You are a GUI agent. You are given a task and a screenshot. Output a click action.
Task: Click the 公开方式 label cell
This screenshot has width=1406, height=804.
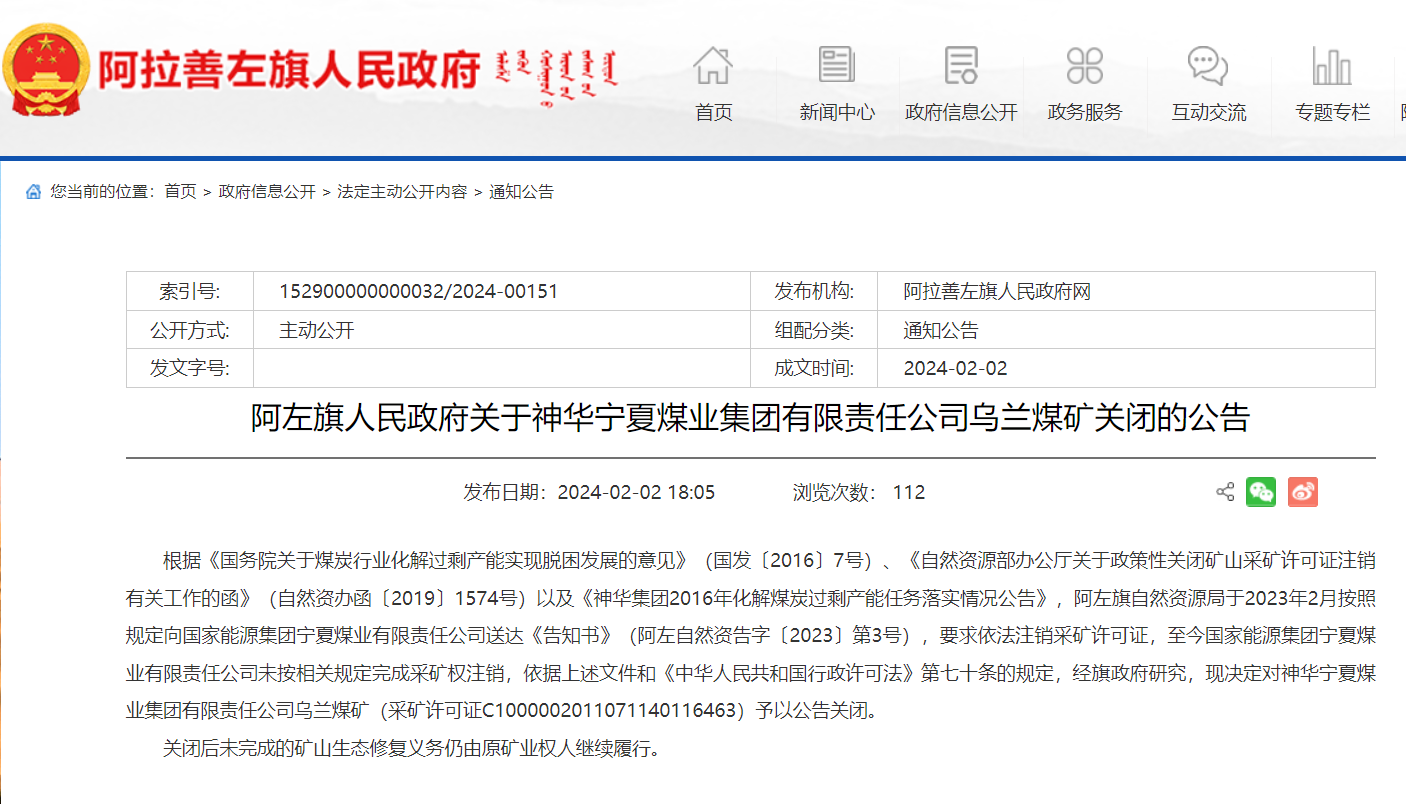pyautogui.click(x=190, y=331)
